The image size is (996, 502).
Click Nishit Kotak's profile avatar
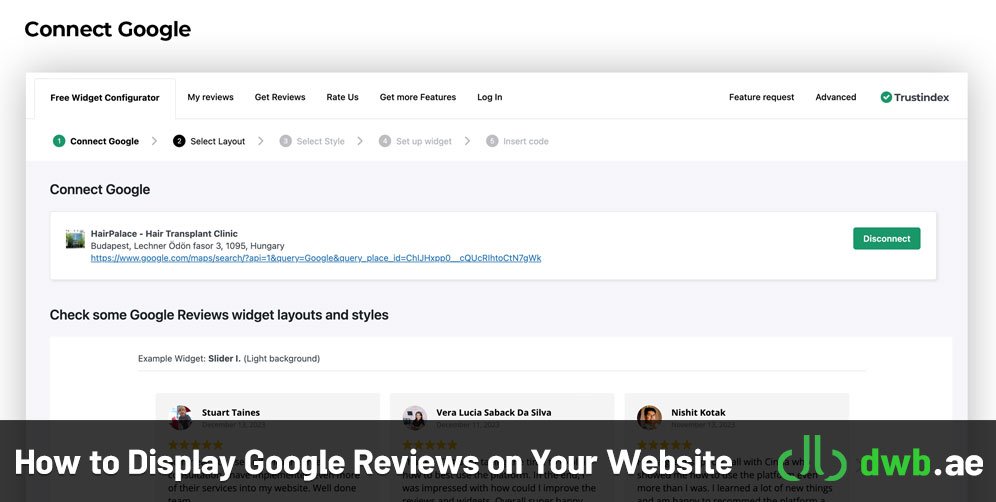point(649,417)
